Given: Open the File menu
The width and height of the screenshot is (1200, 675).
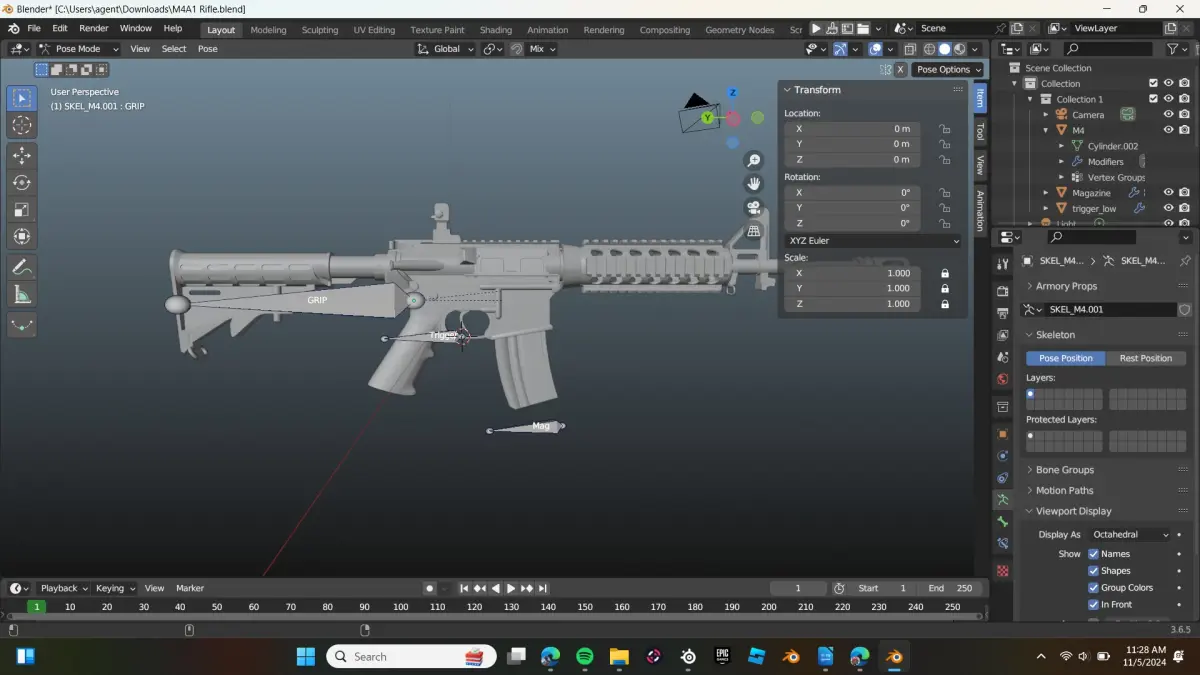Looking at the screenshot, I should (x=34, y=29).
